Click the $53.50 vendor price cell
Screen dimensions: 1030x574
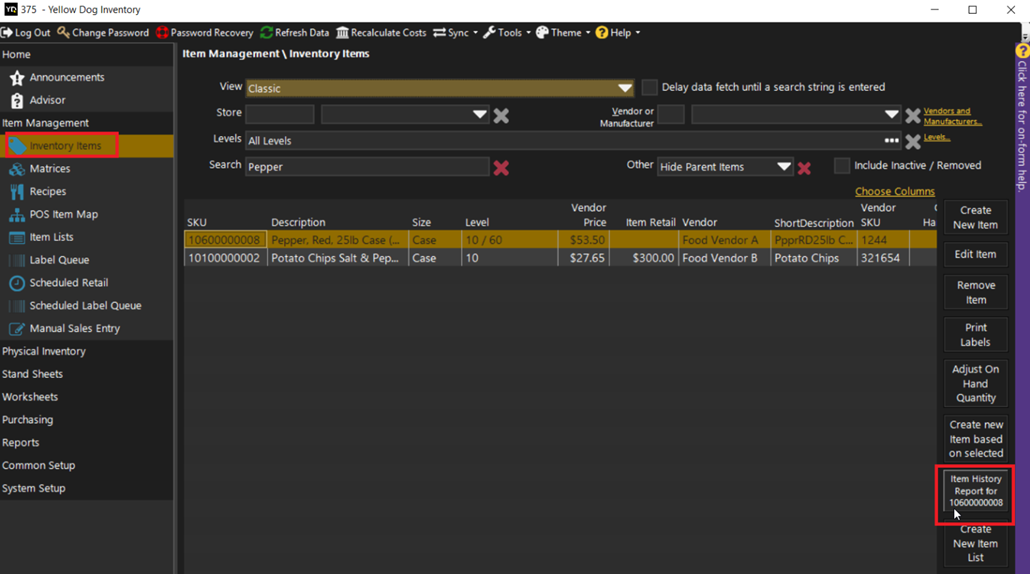(584, 240)
